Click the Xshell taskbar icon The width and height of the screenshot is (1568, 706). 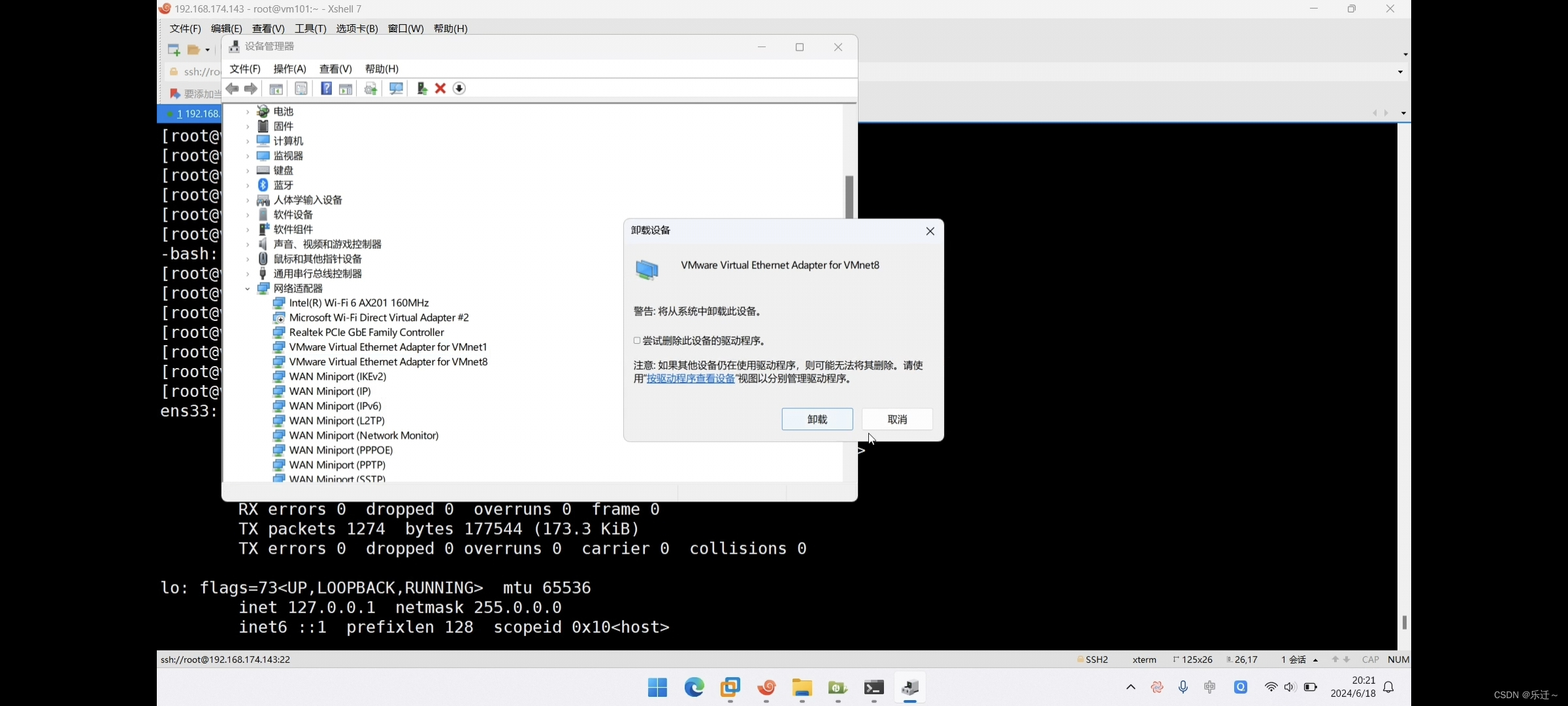766,688
